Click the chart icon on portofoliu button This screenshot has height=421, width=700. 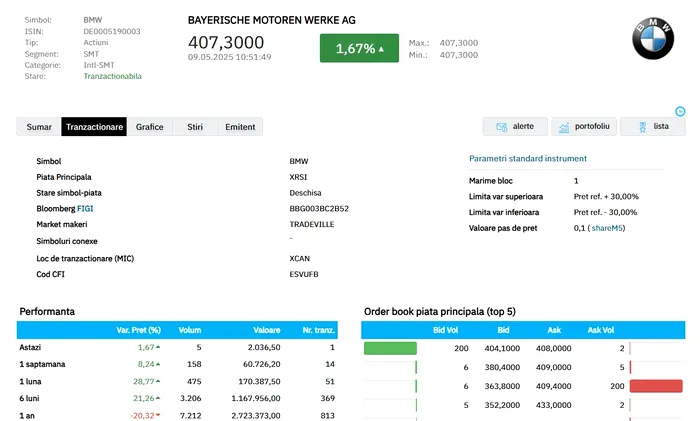point(564,127)
